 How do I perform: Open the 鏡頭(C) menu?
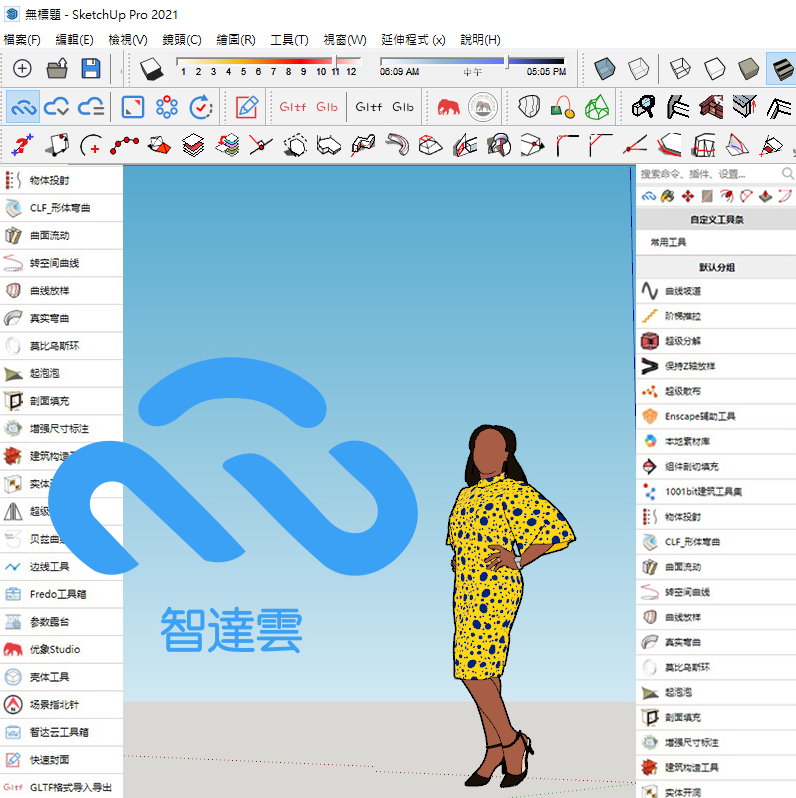181,40
